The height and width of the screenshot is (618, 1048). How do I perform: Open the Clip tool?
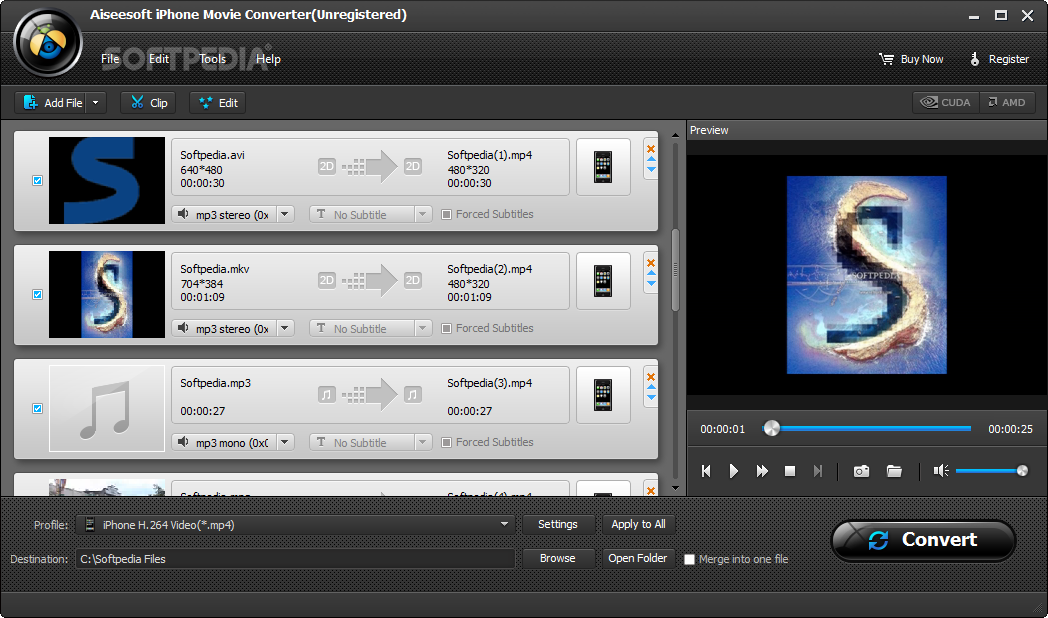148,102
